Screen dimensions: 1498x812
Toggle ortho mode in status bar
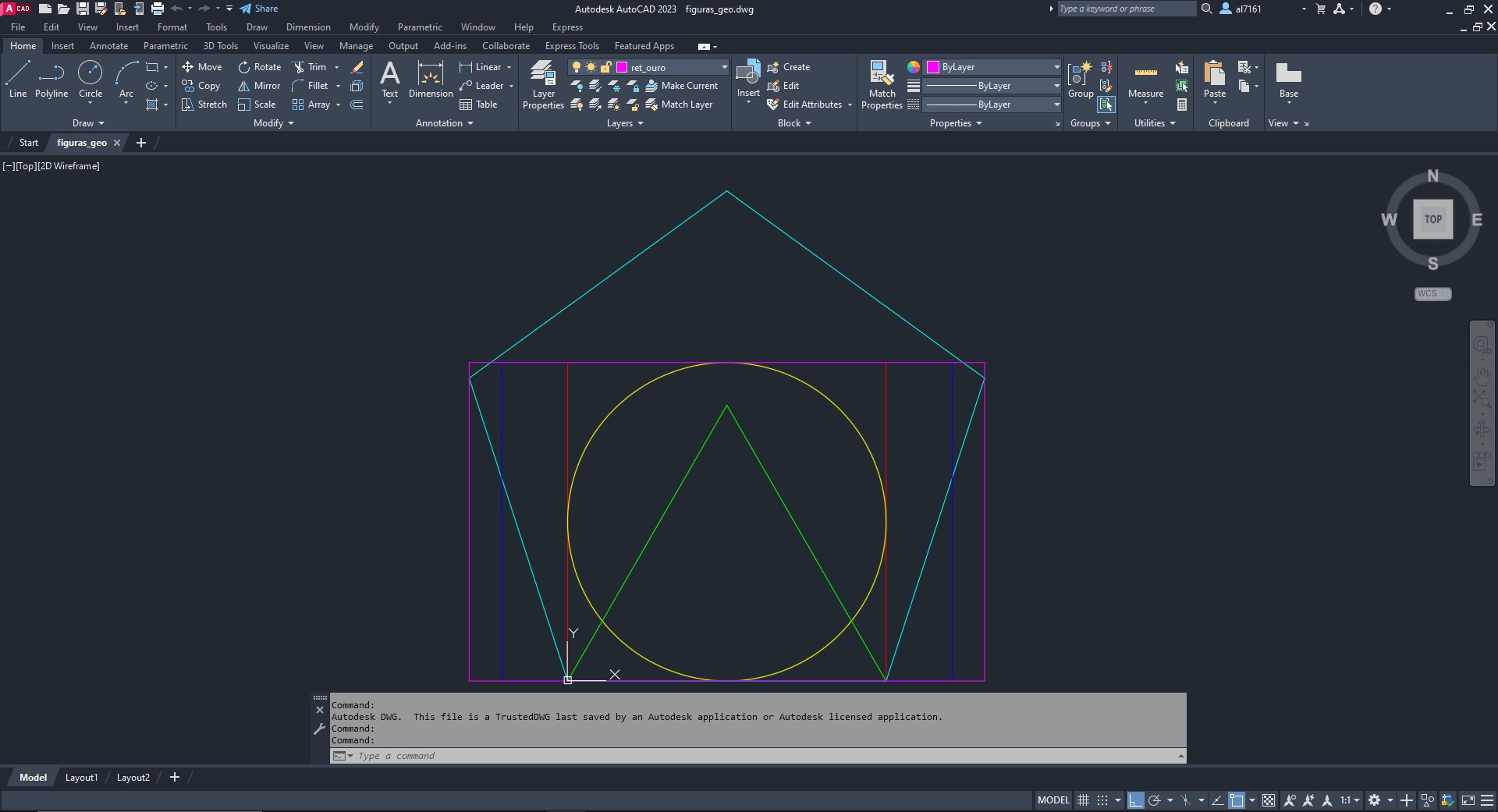[1135, 800]
